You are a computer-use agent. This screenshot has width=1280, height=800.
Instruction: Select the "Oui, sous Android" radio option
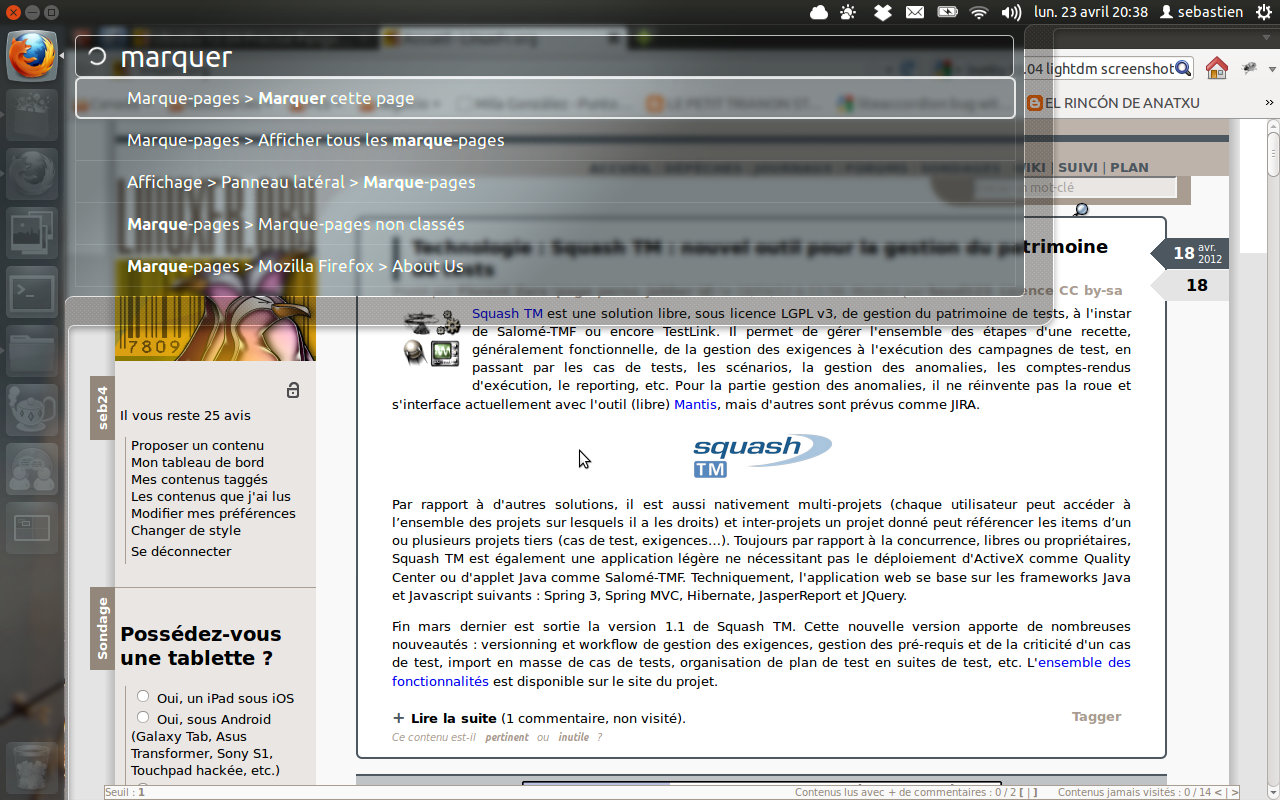click(143, 718)
